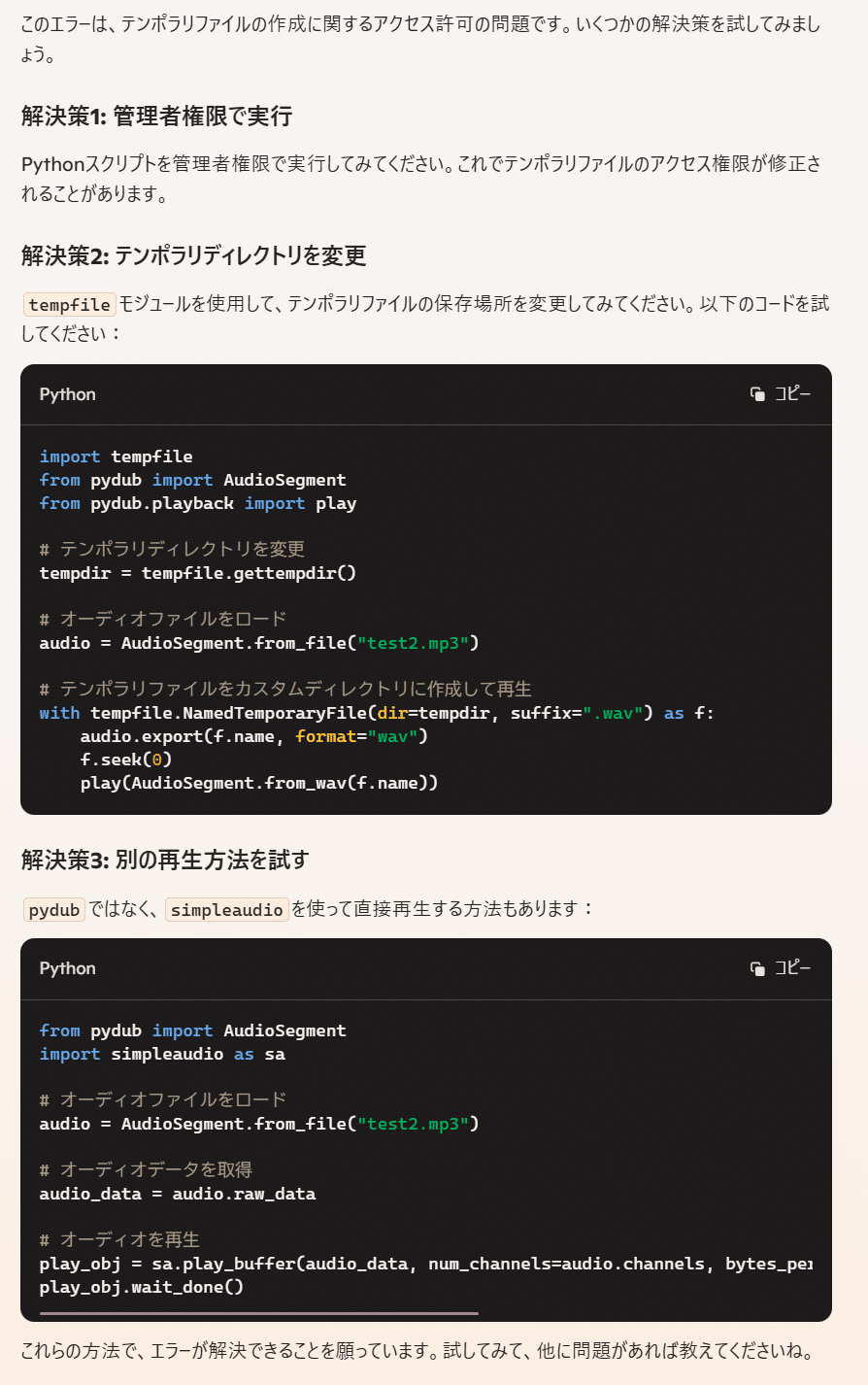Image resolution: width=868 pixels, height=1385 pixels.
Task: Click the heading 解決策1: 管理者権限で実行
Action: 157,117
